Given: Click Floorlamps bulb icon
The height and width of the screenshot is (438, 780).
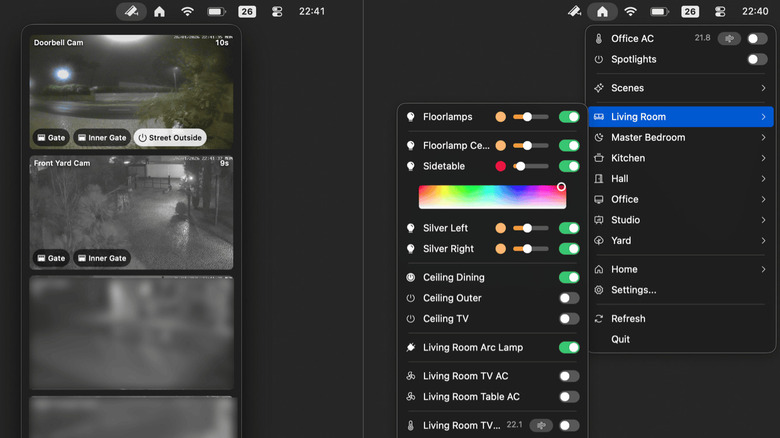Looking at the screenshot, I should coord(410,117).
